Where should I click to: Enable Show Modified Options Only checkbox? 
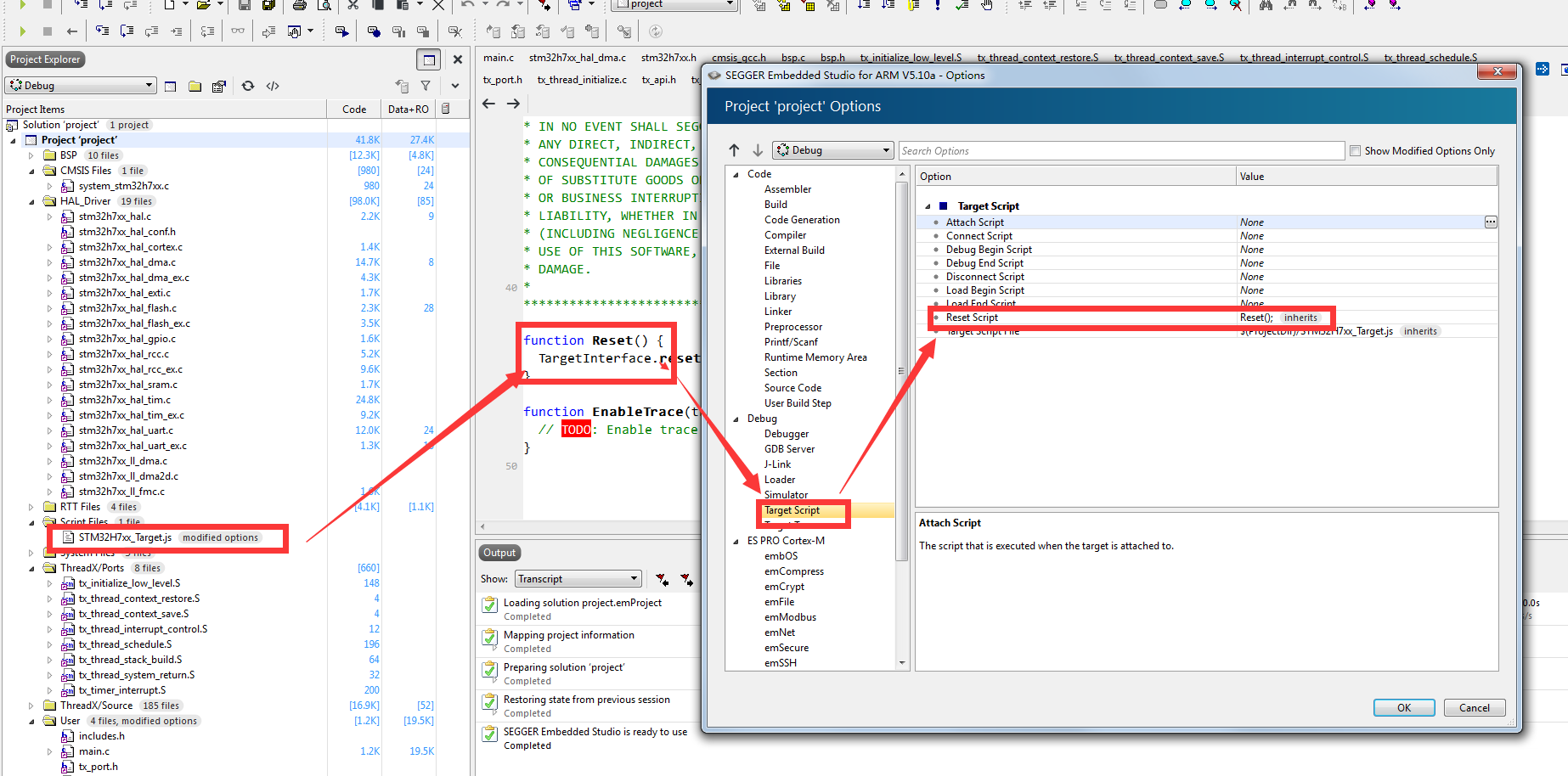pyautogui.click(x=1355, y=150)
